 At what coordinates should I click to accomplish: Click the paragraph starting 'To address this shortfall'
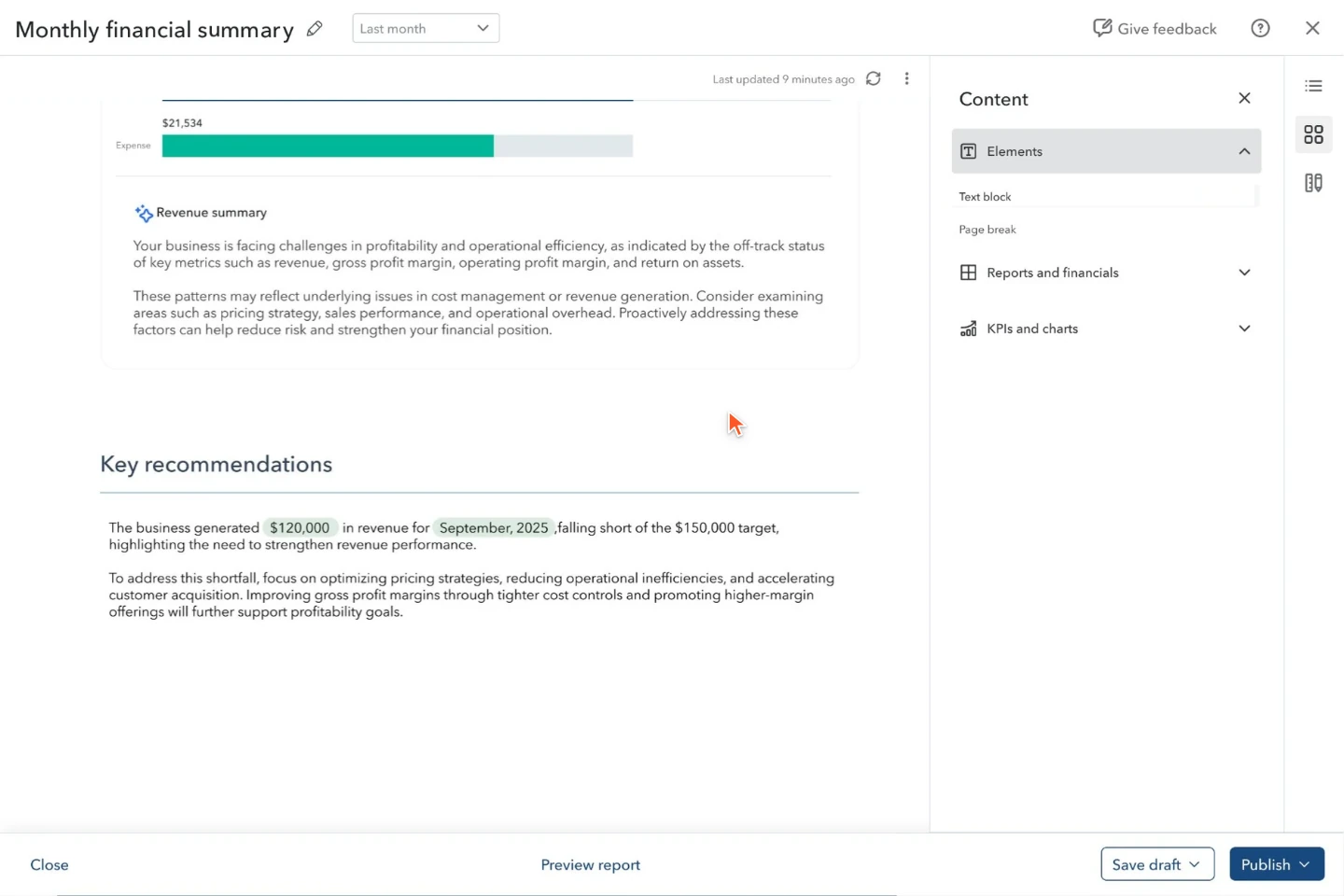pyautogui.click(x=471, y=595)
